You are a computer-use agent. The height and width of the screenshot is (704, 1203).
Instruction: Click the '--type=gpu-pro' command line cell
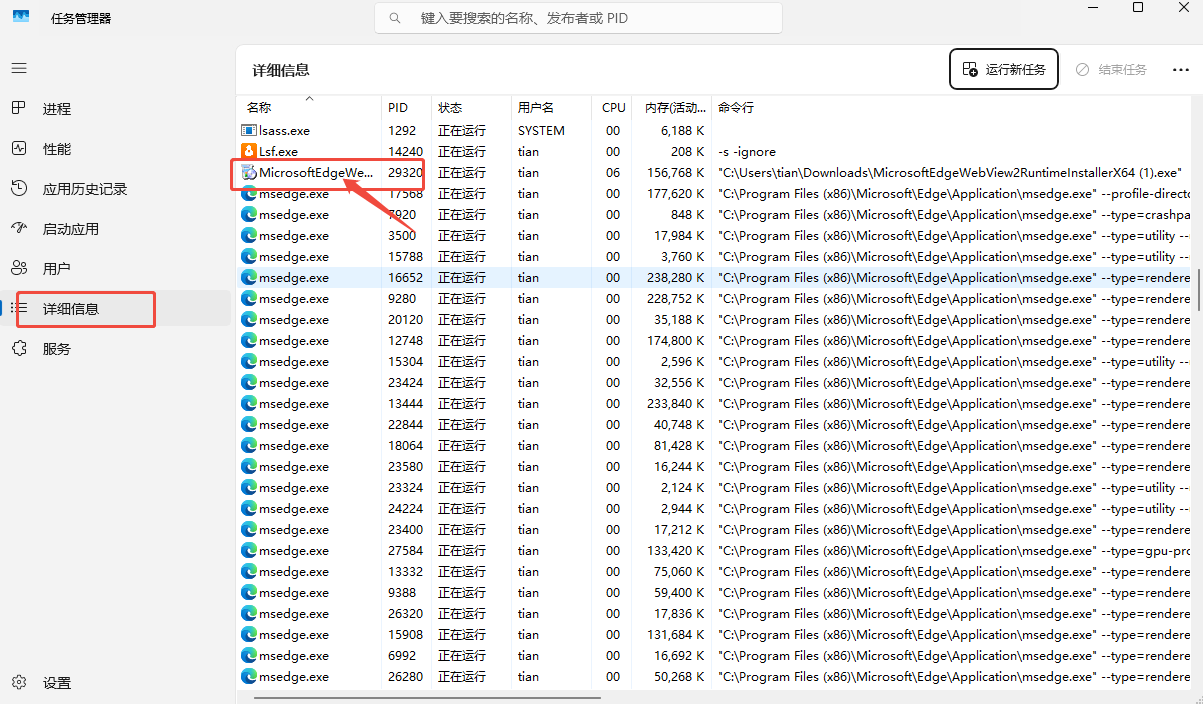(954, 550)
